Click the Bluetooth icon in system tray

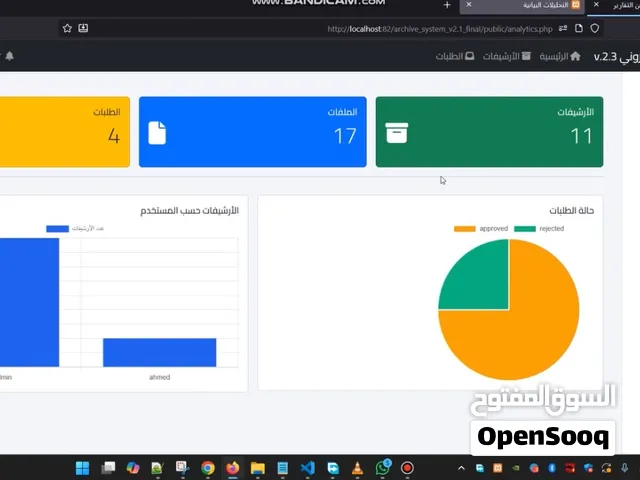(x=552, y=468)
